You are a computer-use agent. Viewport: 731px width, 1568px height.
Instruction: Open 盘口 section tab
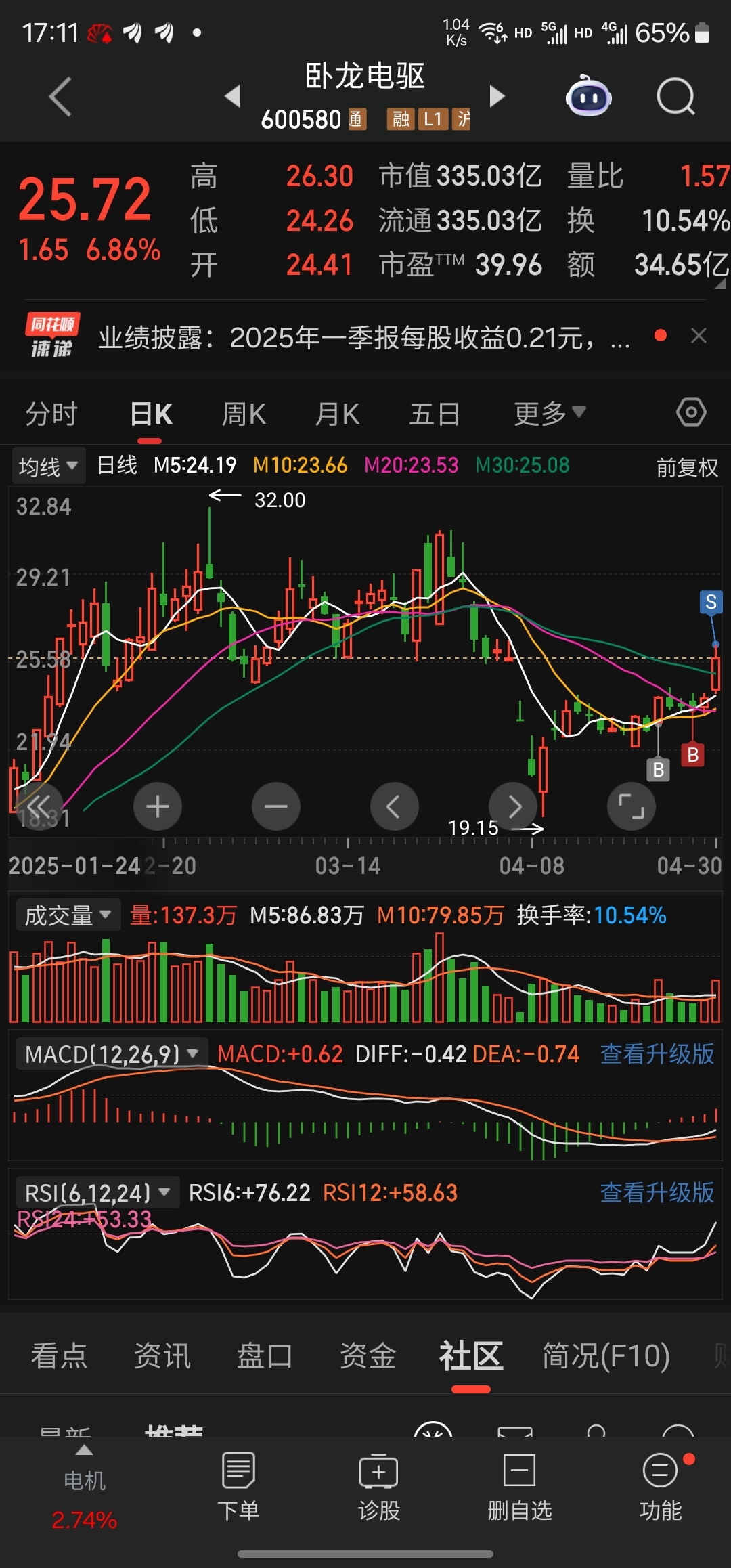click(265, 1356)
